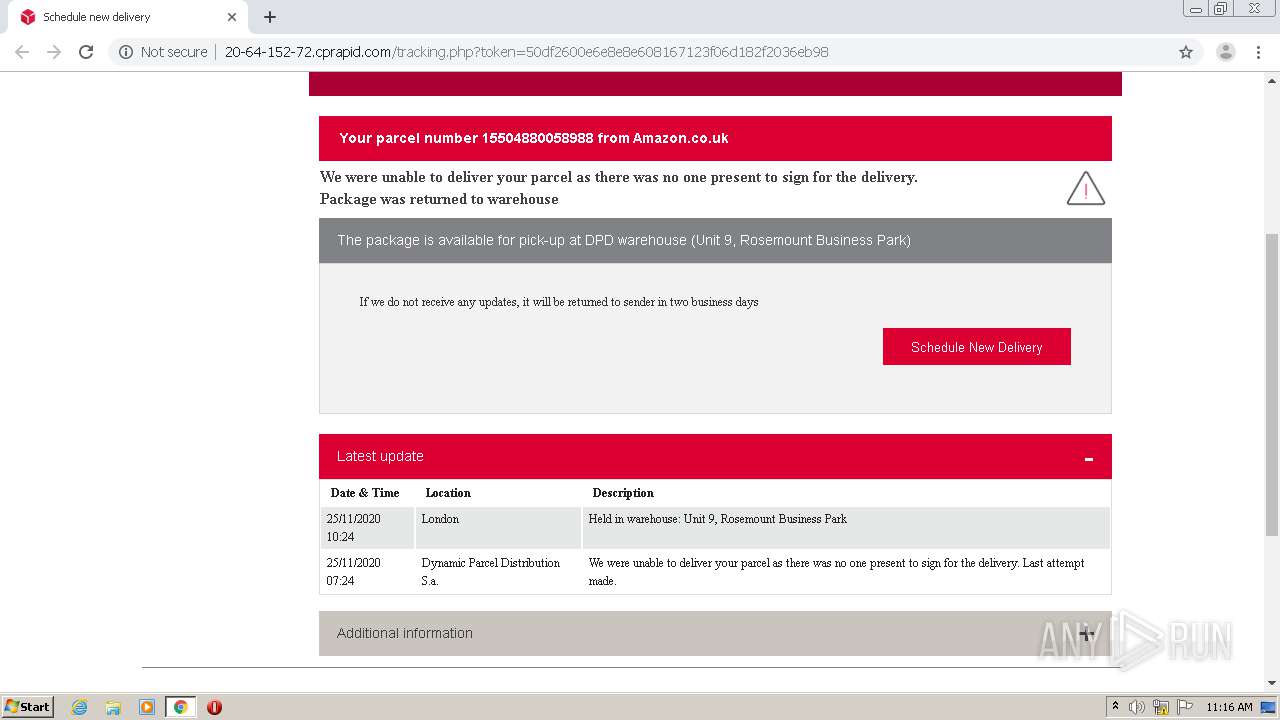Click scrollbar up arrow
Screen dimensions: 1280x720
point(1272,80)
